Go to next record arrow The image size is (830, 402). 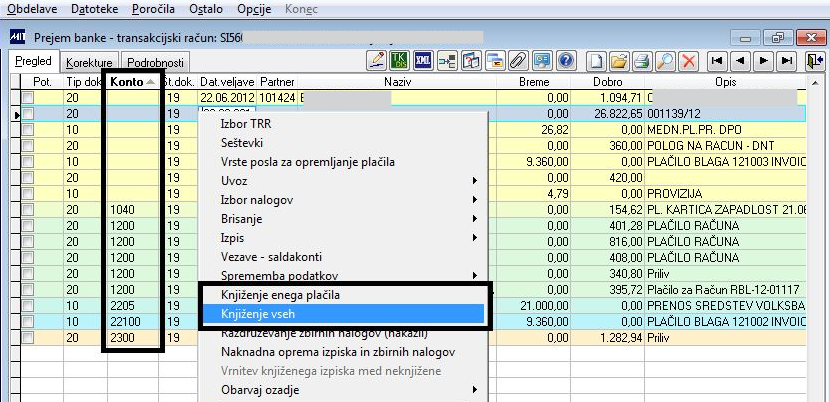pos(764,61)
